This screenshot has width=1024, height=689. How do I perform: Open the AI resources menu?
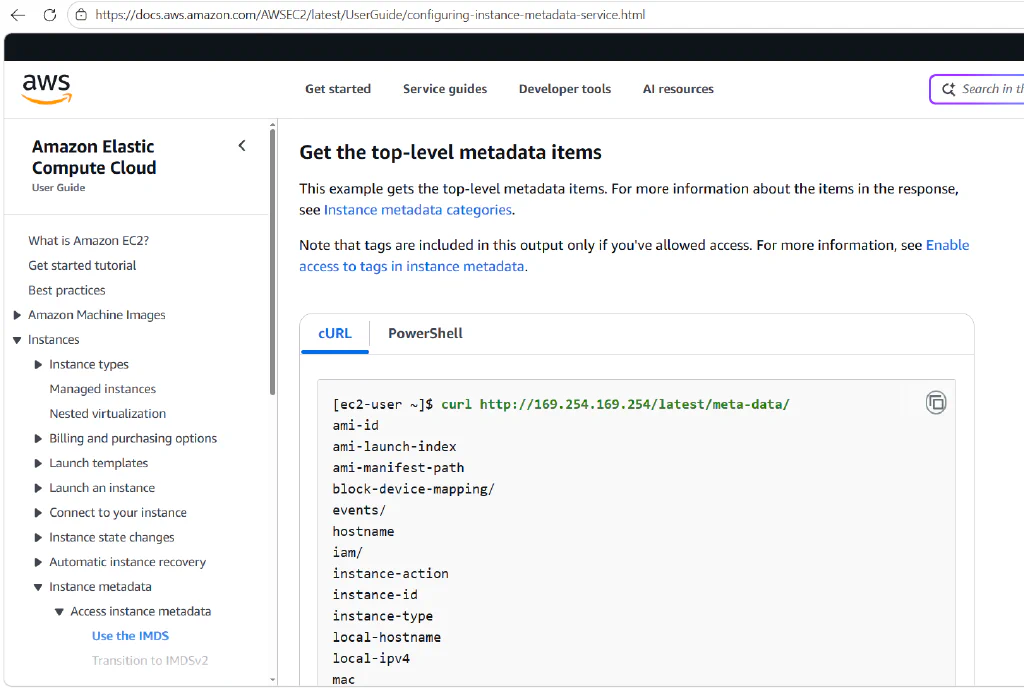(x=678, y=89)
